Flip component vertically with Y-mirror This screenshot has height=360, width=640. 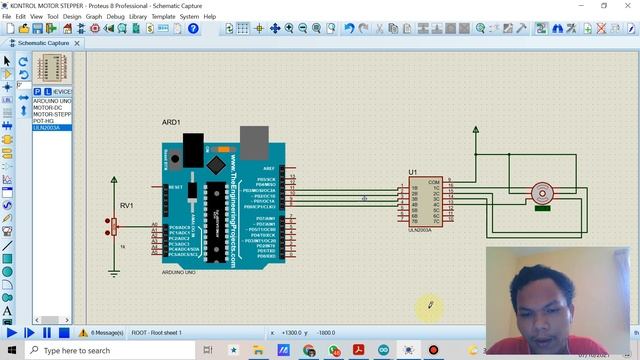(23, 111)
